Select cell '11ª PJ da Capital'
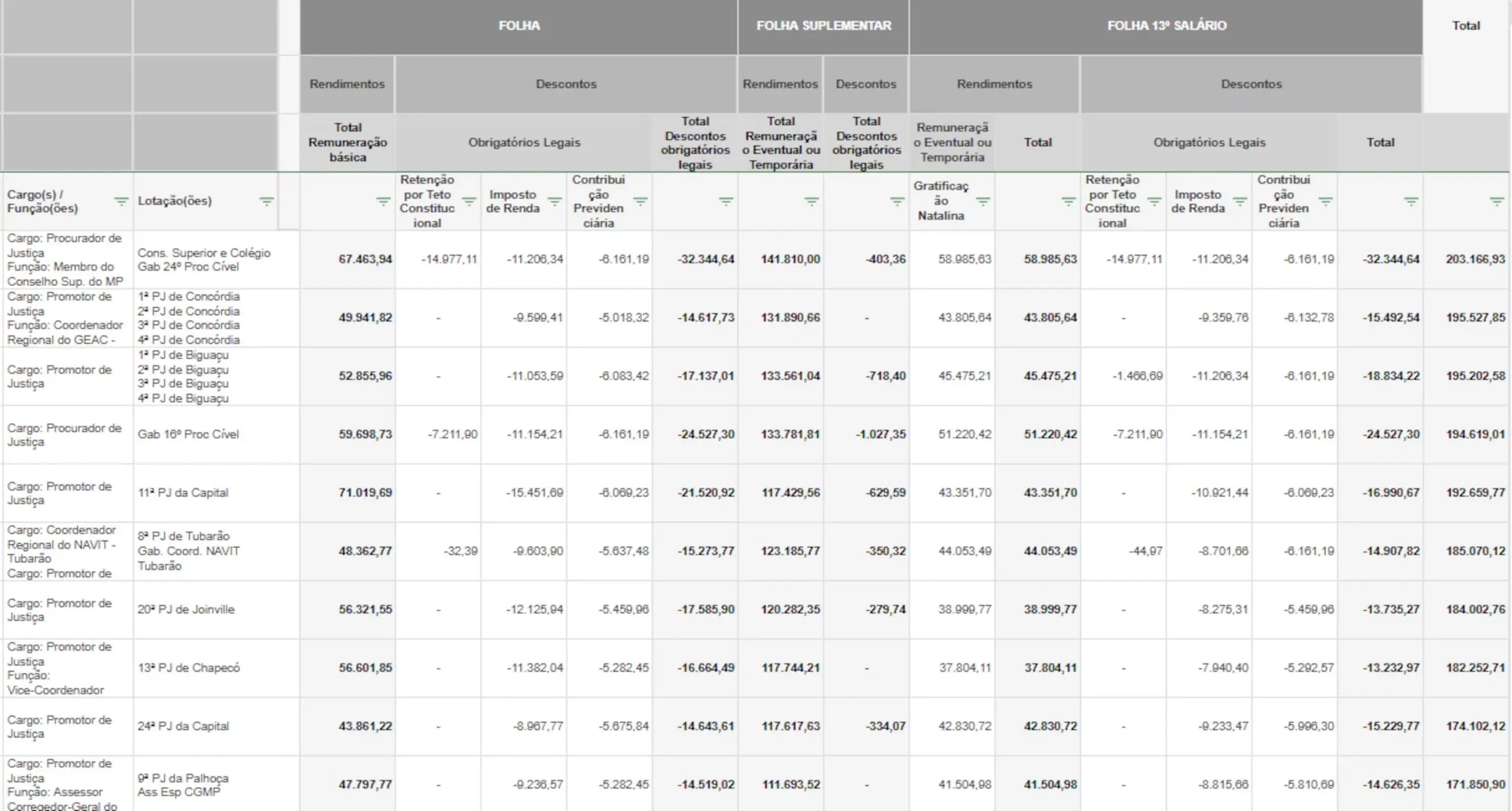1512x811 pixels. tap(216, 493)
